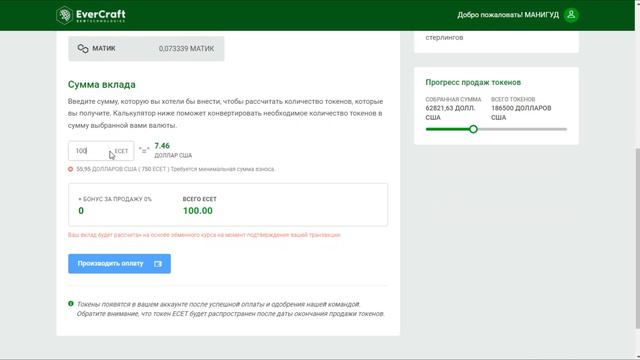640x360 pixels.
Task: Click the '0,073339 МАТИК' balance text
Action: click(x=186, y=49)
